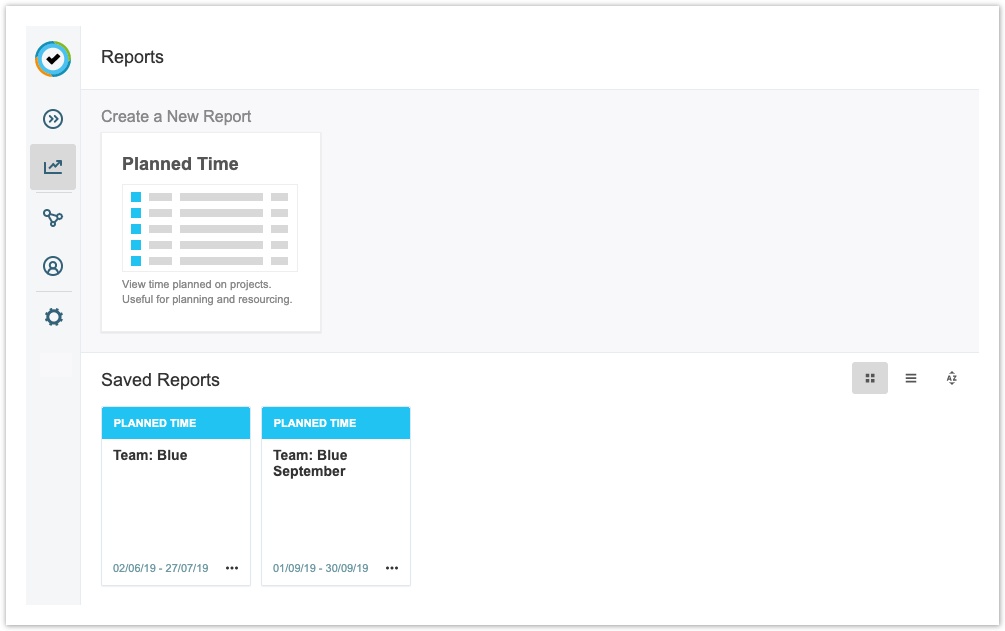Create a new Planned Time report

[x=180, y=164]
